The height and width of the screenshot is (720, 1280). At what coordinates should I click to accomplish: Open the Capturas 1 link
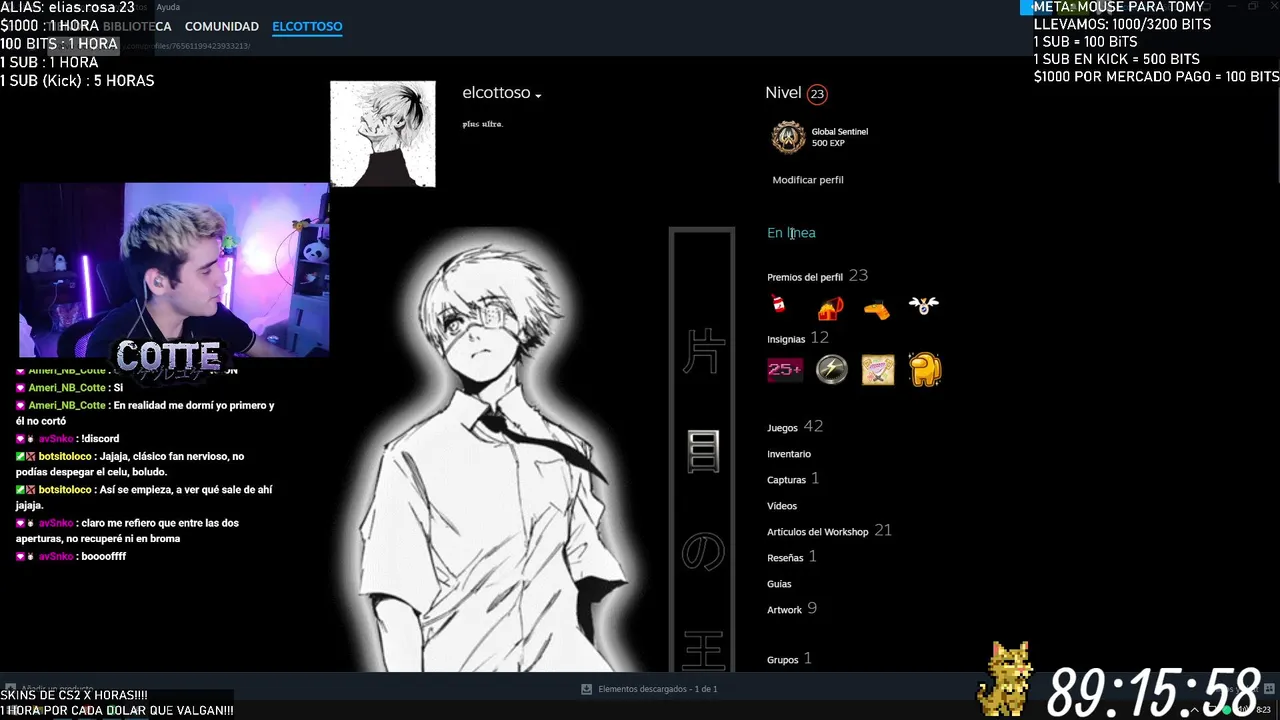coord(793,479)
